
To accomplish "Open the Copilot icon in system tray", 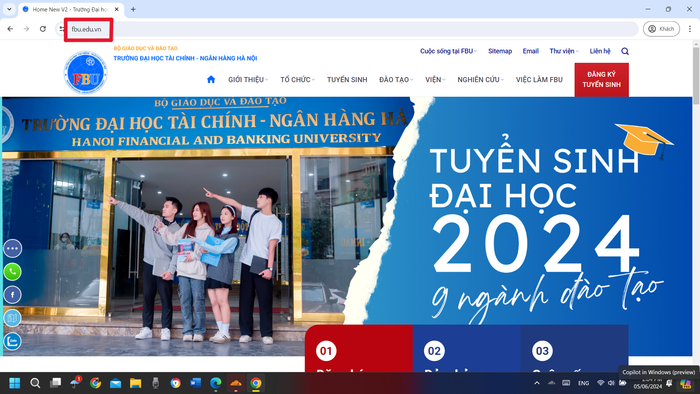I will coord(685,383).
